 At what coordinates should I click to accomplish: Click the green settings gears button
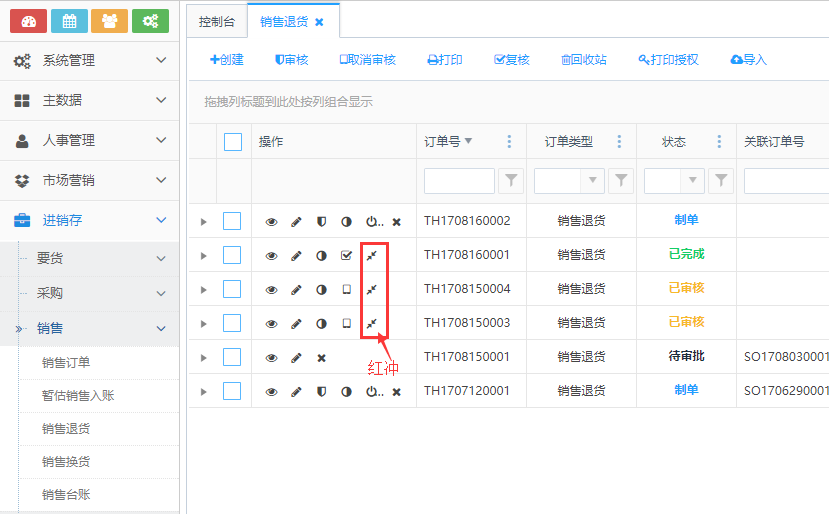(x=150, y=21)
